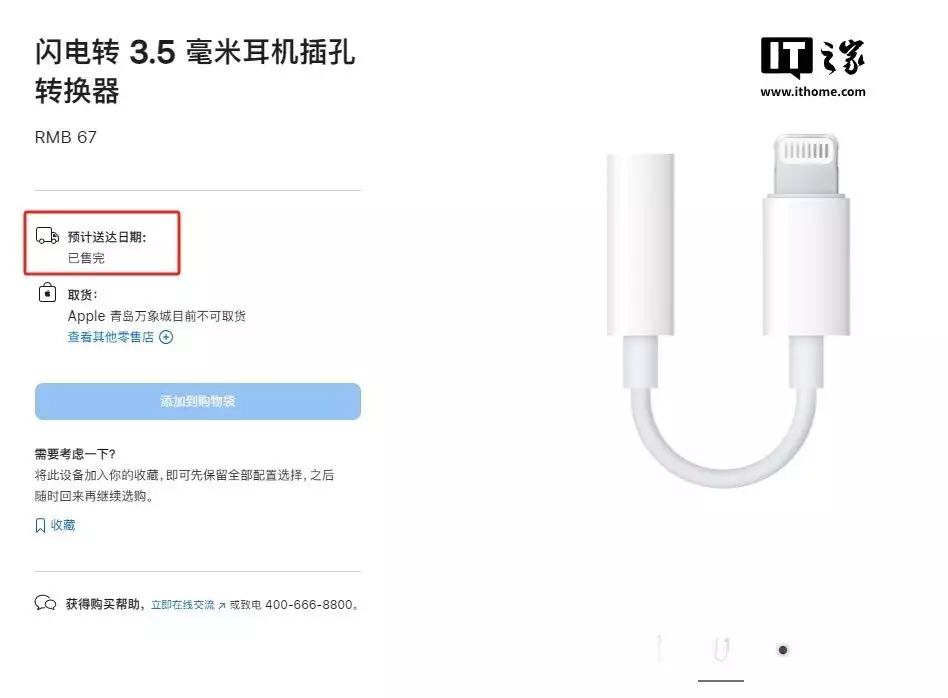Viewport: 948px width, 698px height.
Task: Open 立即在线交流 chat link
Action: [x=183, y=605]
